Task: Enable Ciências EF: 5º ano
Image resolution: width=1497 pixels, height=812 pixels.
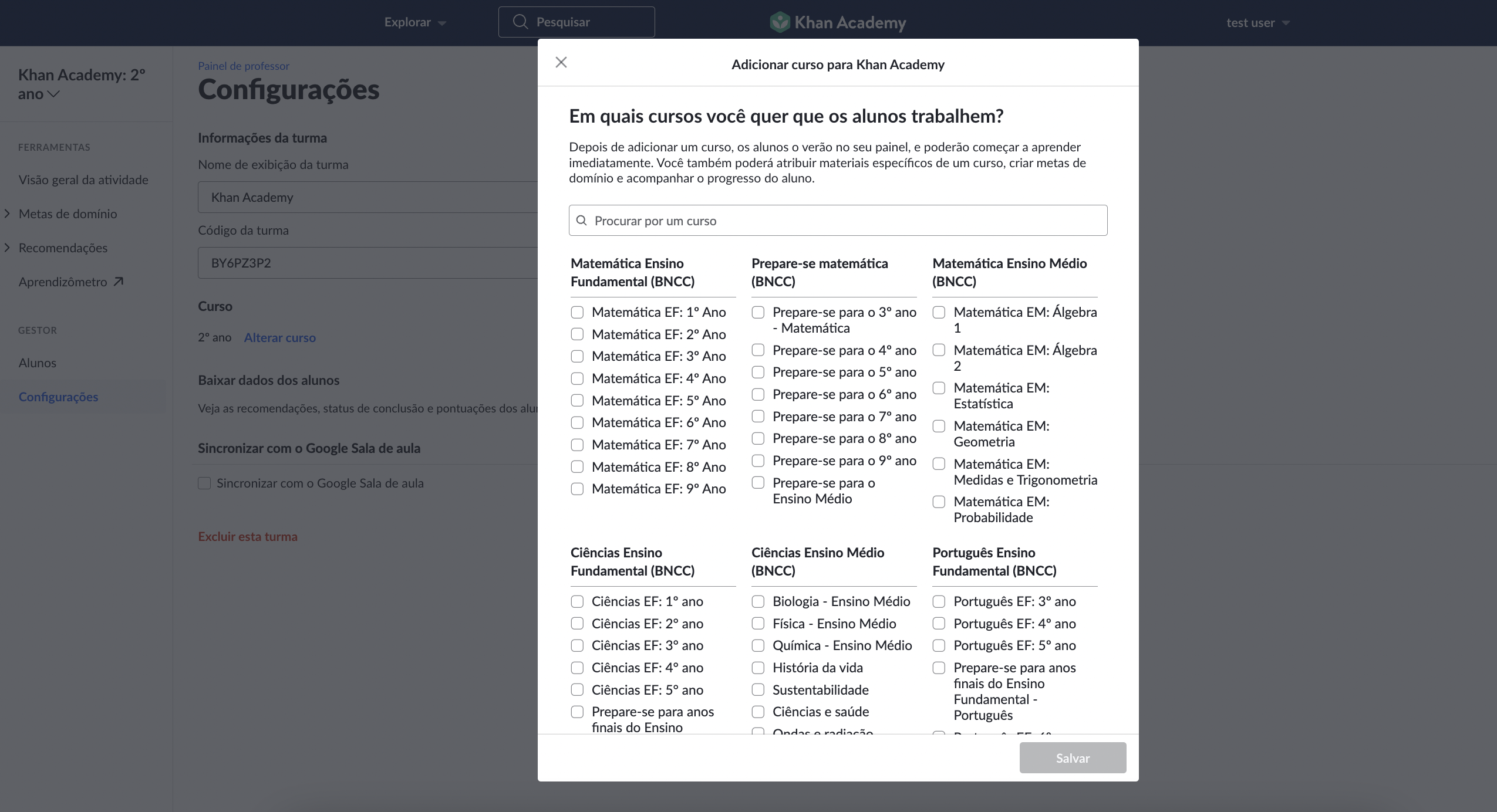Action: click(577, 690)
